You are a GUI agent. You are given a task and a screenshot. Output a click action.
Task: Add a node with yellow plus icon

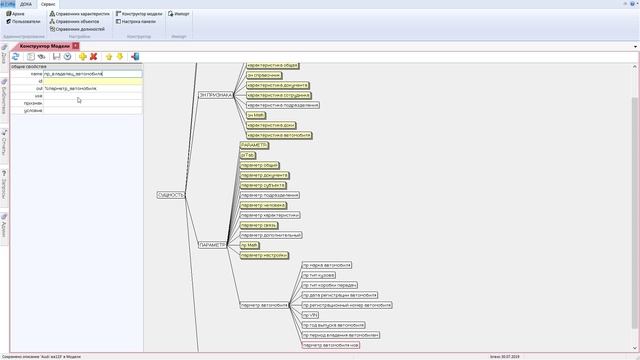tap(82, 57)
